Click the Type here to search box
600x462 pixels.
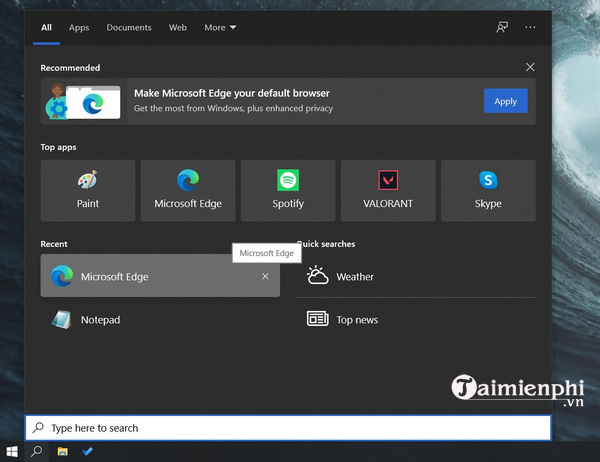pyautogui.click(x=288, y=428)
